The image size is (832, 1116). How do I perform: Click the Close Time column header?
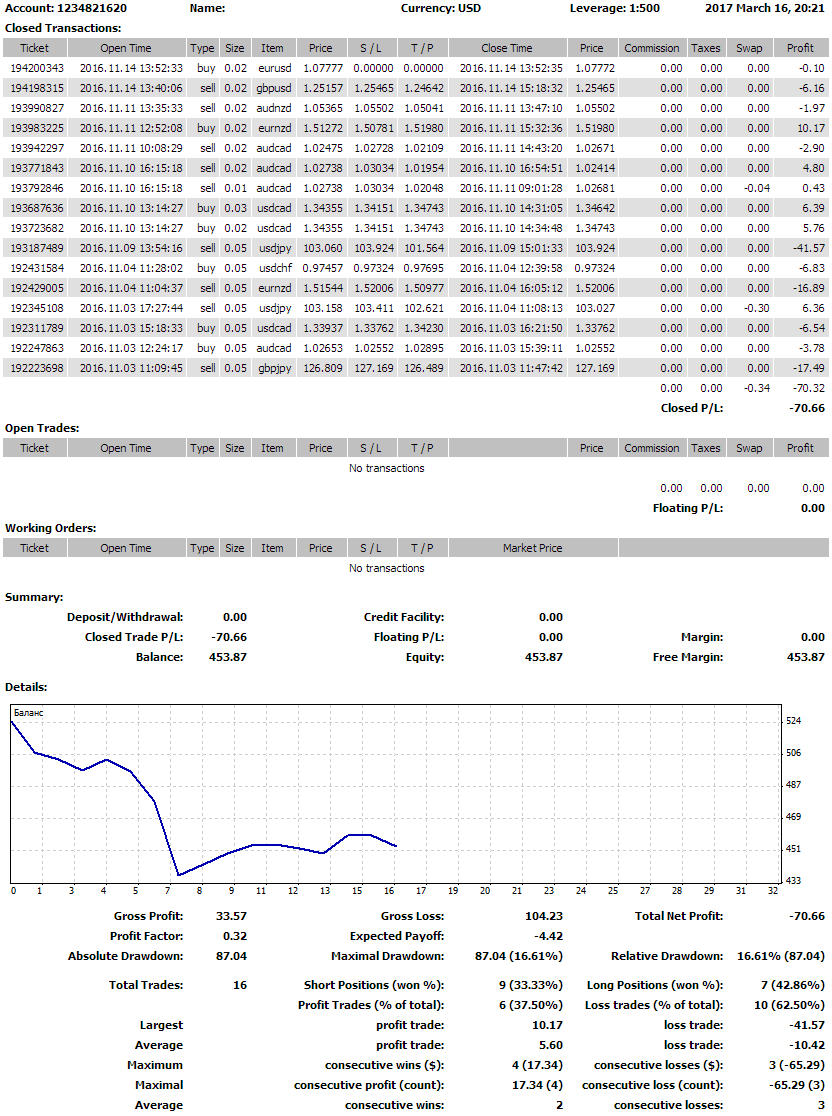tap(507, 48)
